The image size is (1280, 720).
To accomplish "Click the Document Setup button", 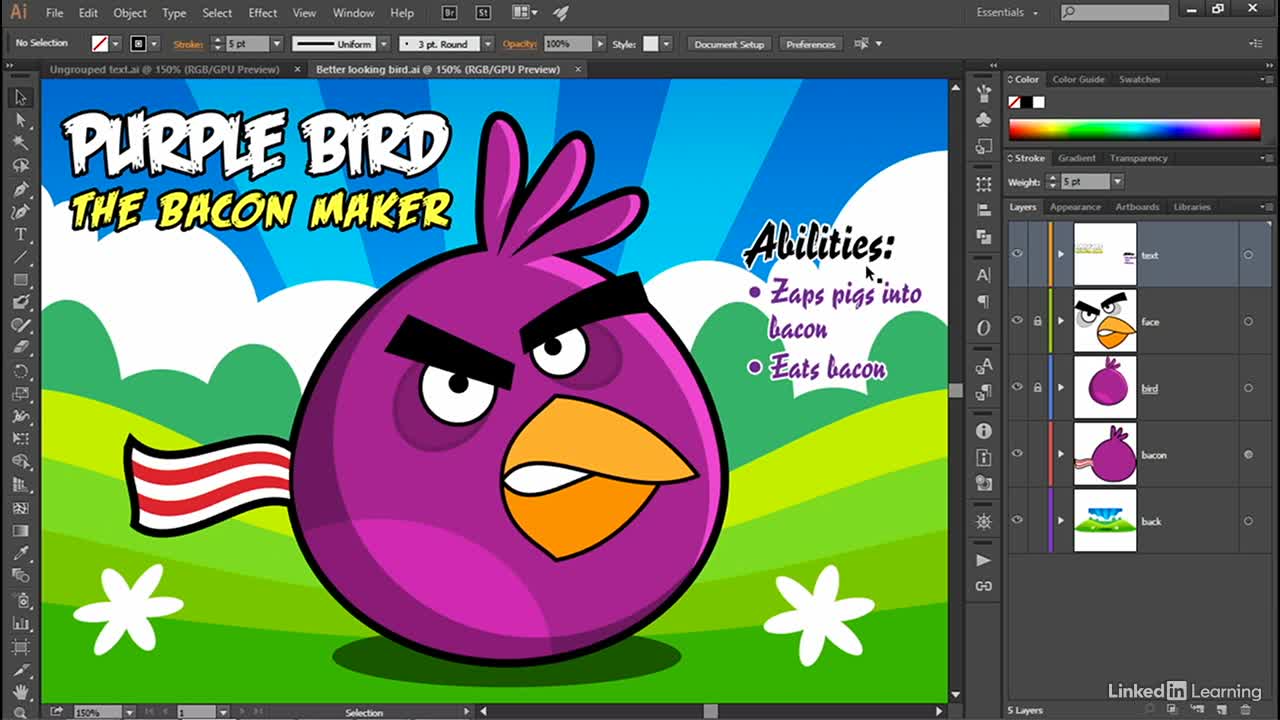I will 729,44.
